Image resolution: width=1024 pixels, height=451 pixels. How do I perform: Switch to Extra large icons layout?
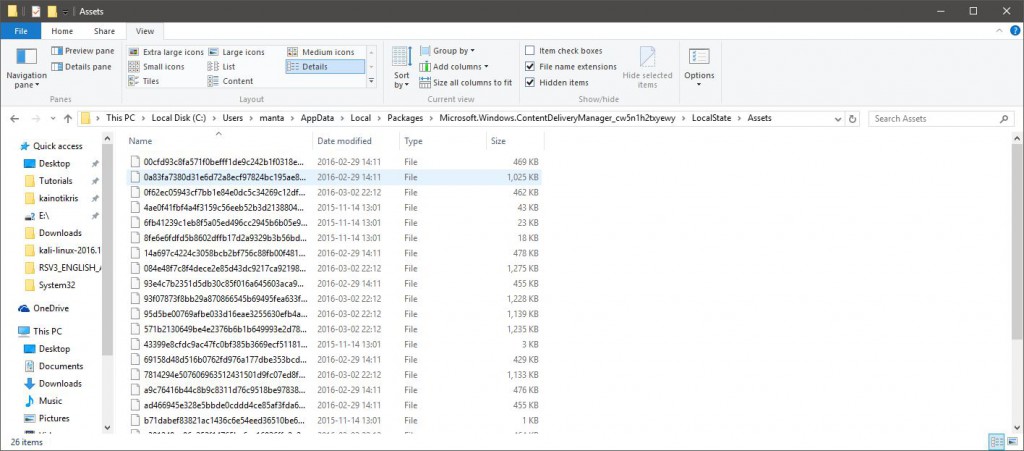[166, 52]
